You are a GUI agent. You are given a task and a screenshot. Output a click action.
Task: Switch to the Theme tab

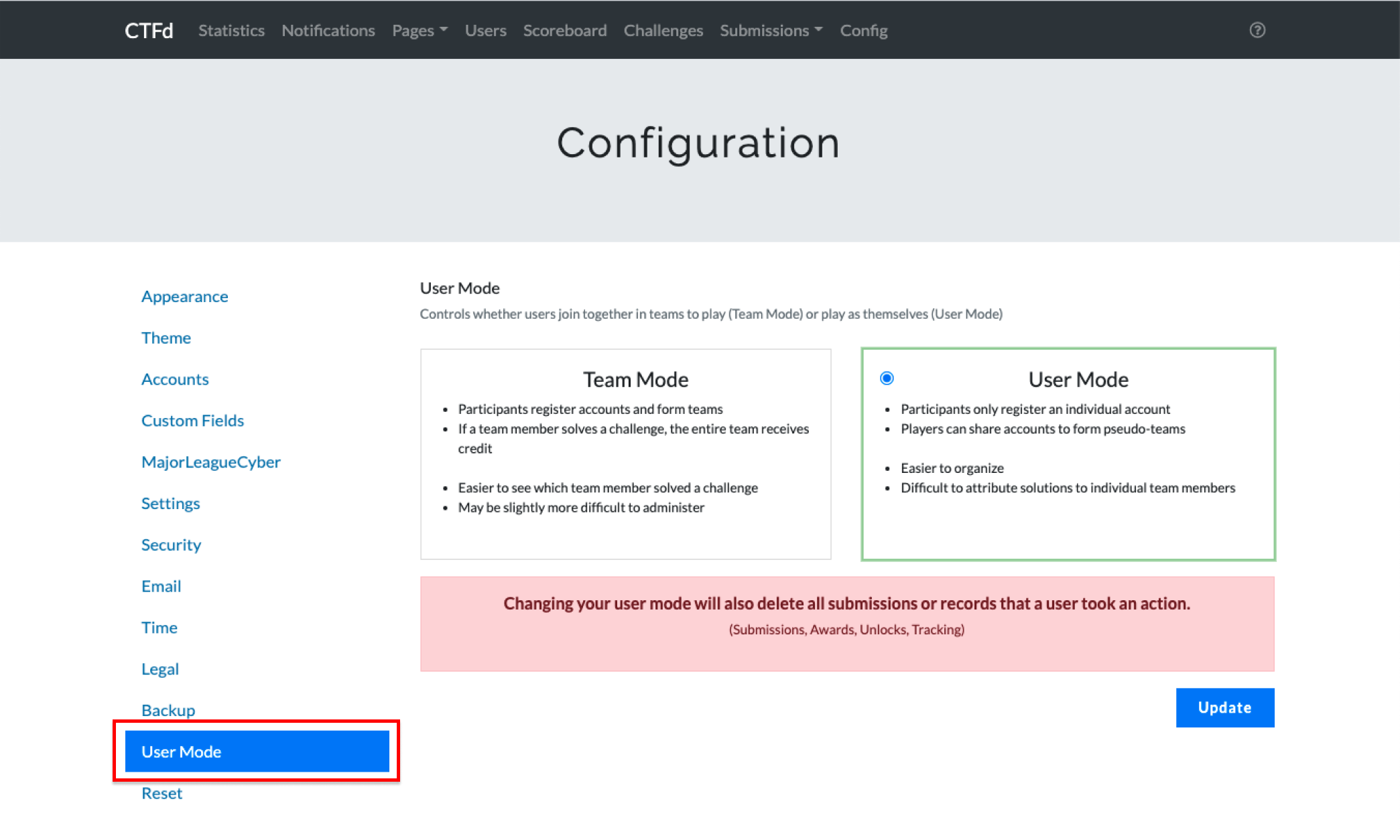pyautogui.click(x=166, y=338)
